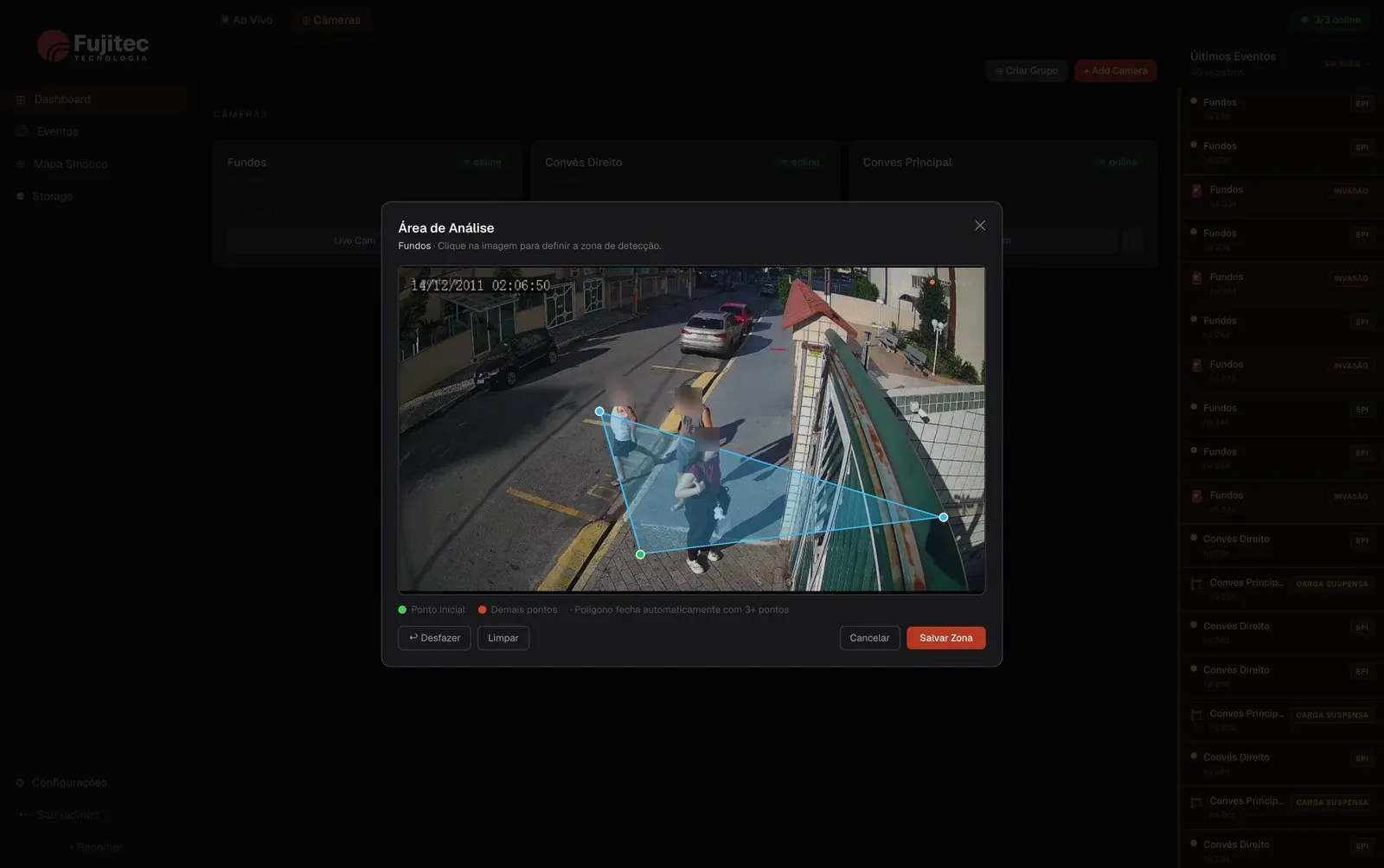Viewport: 1384px width, 868px height.
Task: Click the blue polygon vertex on the street
Action: [x=599, y=412]
